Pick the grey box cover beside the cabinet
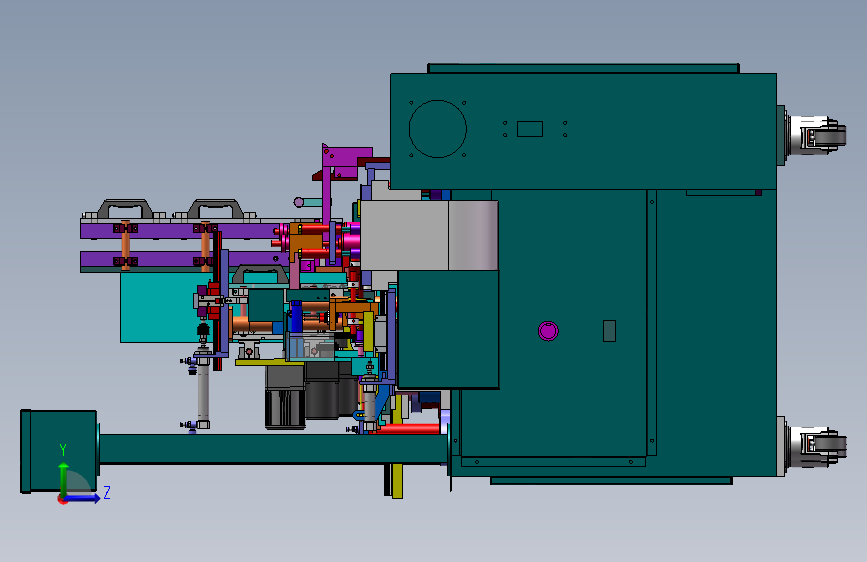This screenshot has height=562, width=867. 429,236
